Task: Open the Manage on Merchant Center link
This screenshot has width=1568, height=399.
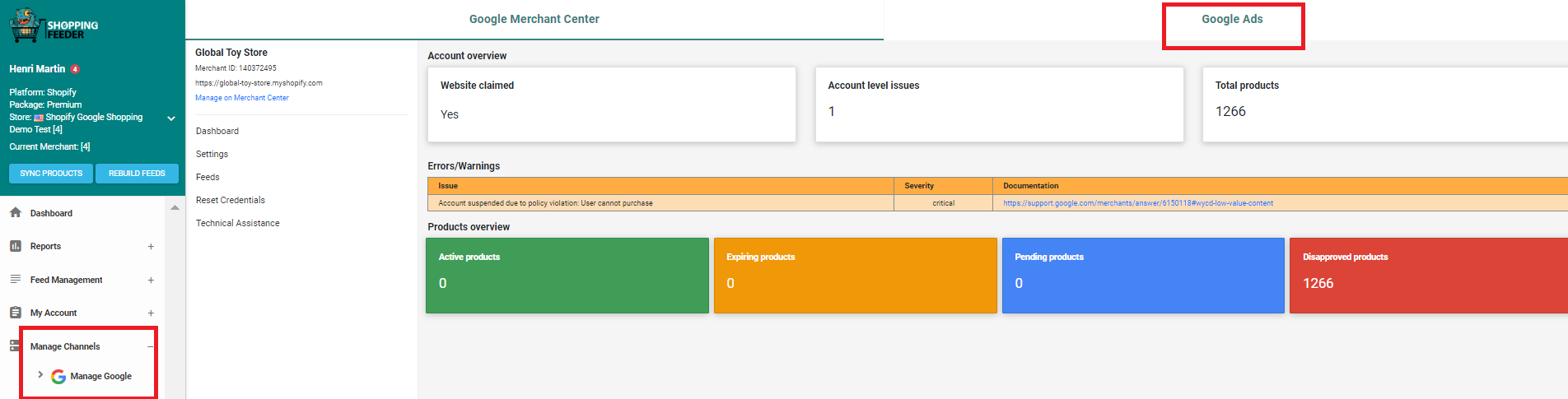Action: [x=242, y=98]
